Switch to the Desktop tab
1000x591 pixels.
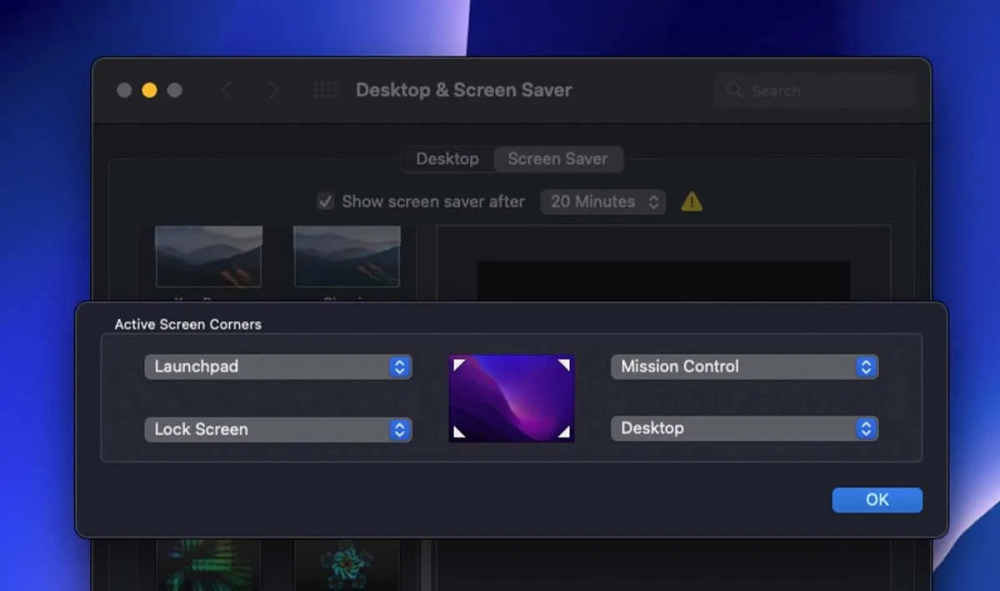point(447,159)
